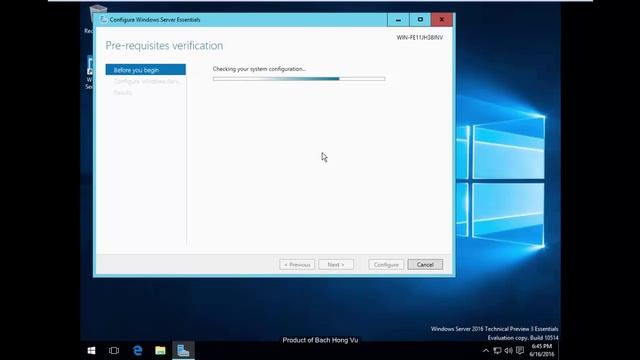Click the Pre-requisites verification heading

click(x=164, y=45)
